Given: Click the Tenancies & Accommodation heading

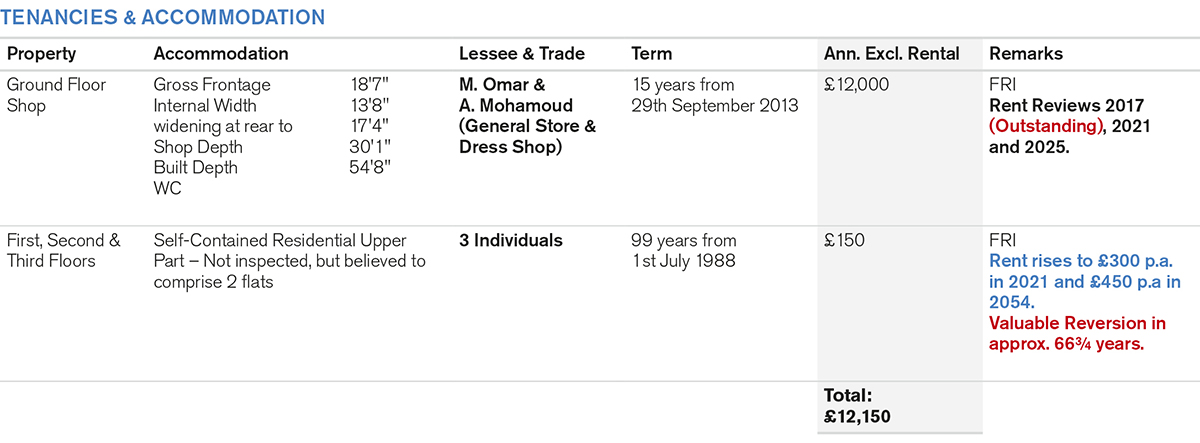Looking at the screenshot, I should pos(162,17).
